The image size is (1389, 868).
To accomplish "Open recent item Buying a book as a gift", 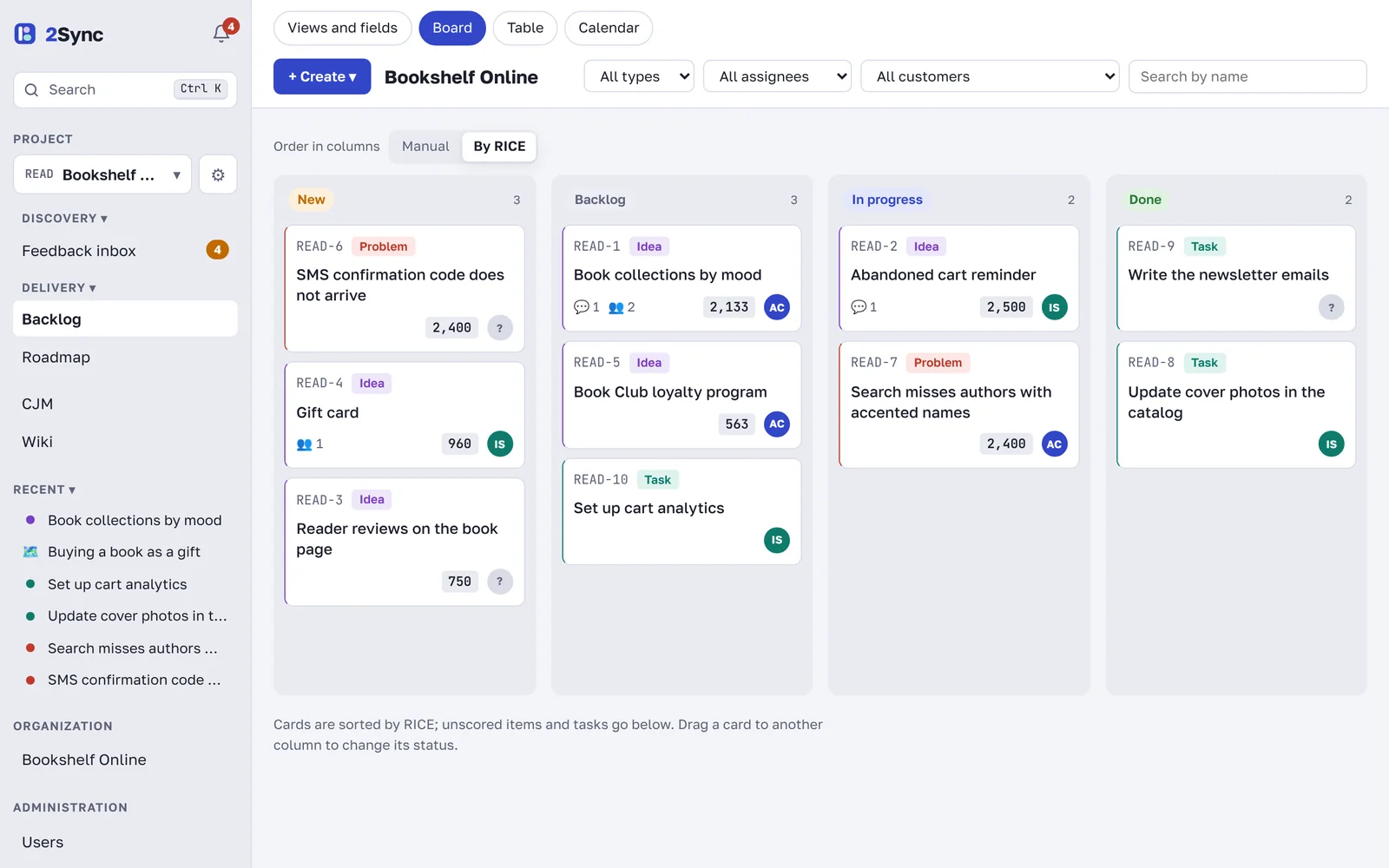I will tap(124, 552).
